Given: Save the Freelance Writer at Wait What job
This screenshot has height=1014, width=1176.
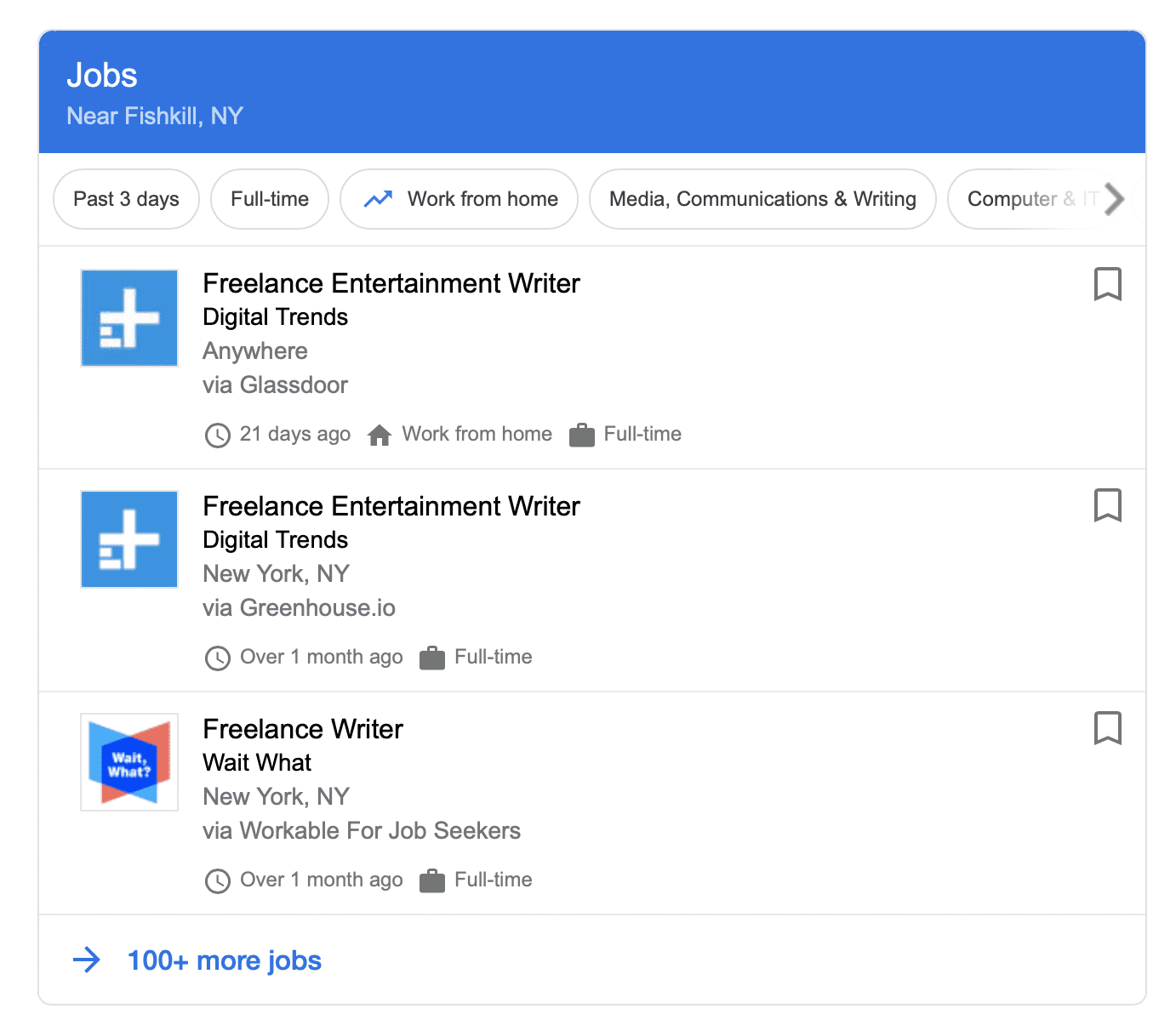Looking at the screenshot, I should [1107, 729].
